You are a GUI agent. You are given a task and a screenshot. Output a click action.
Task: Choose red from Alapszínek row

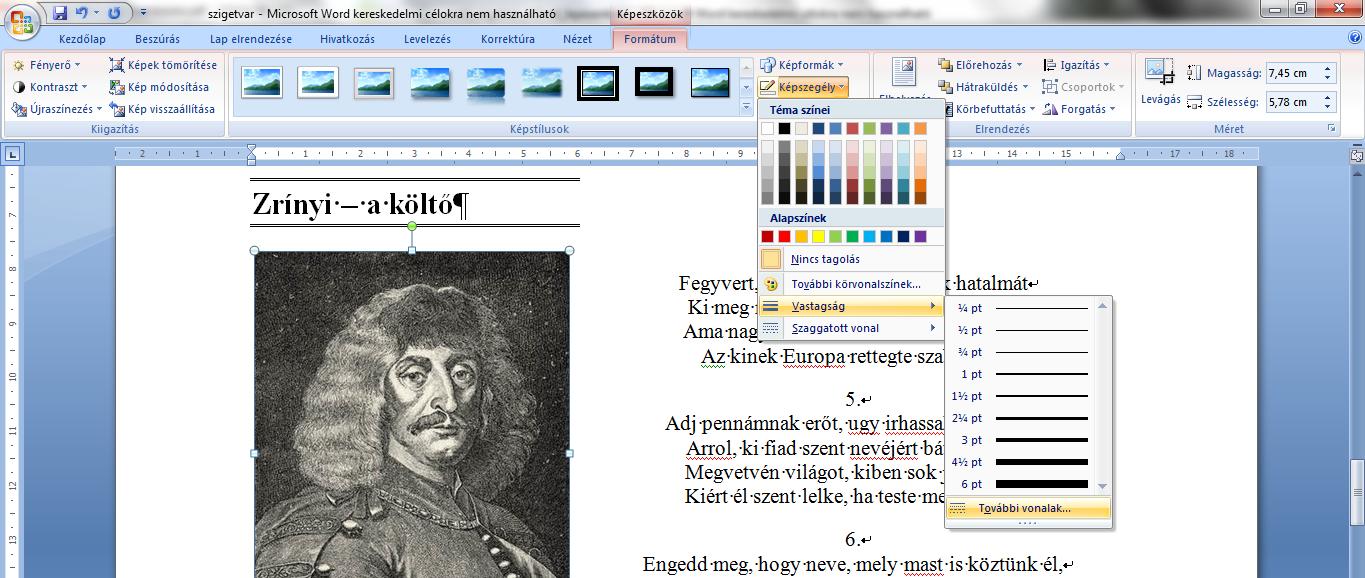tap(785, 237)
